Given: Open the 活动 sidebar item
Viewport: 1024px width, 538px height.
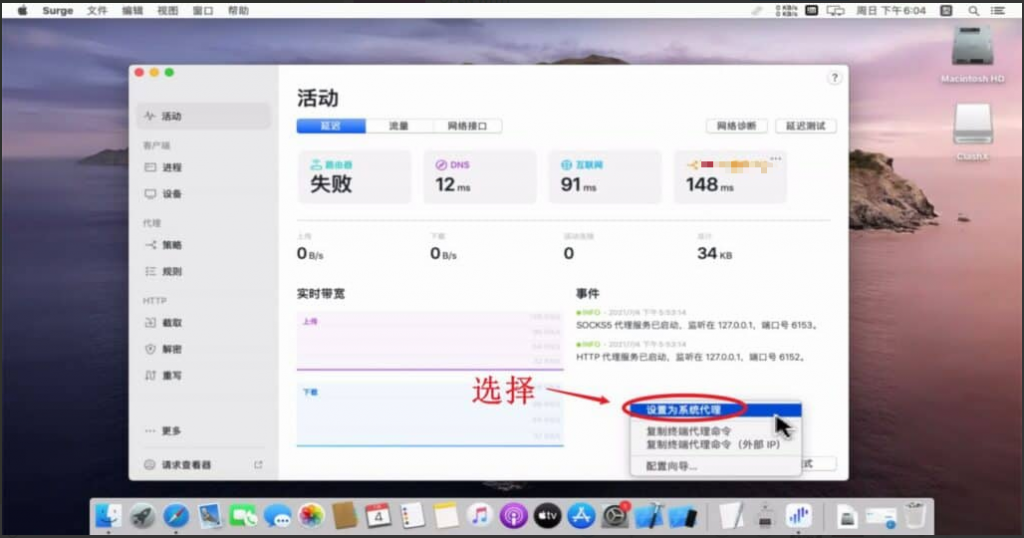Looking at the screenshot, I should point(171,116).
